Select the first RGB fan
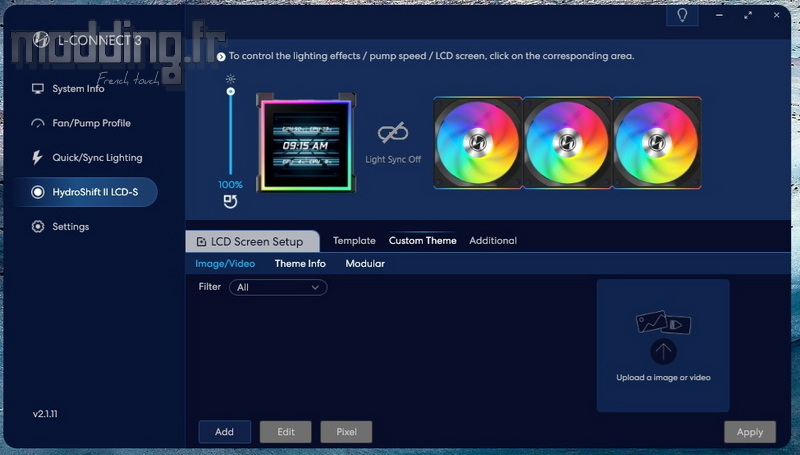 tap(477, 142)
